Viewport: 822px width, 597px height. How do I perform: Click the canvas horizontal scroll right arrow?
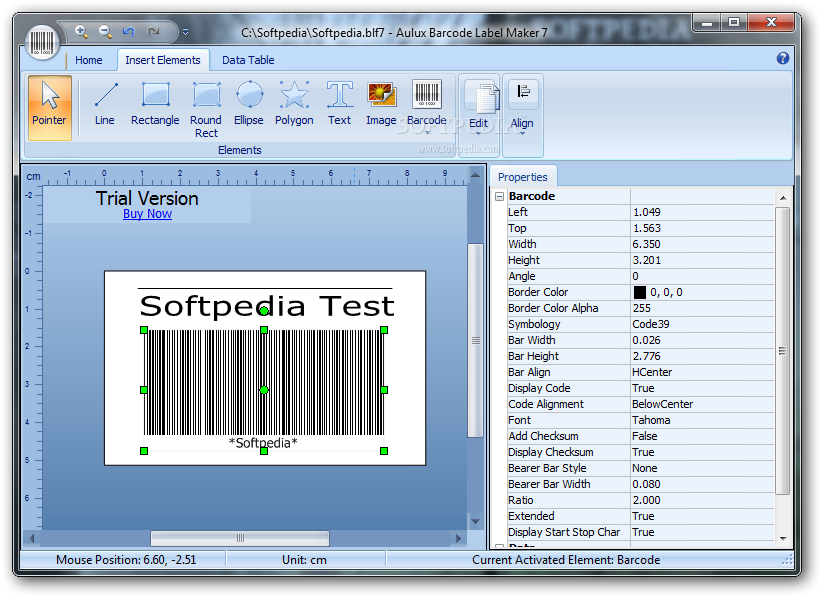pos(459,538)
